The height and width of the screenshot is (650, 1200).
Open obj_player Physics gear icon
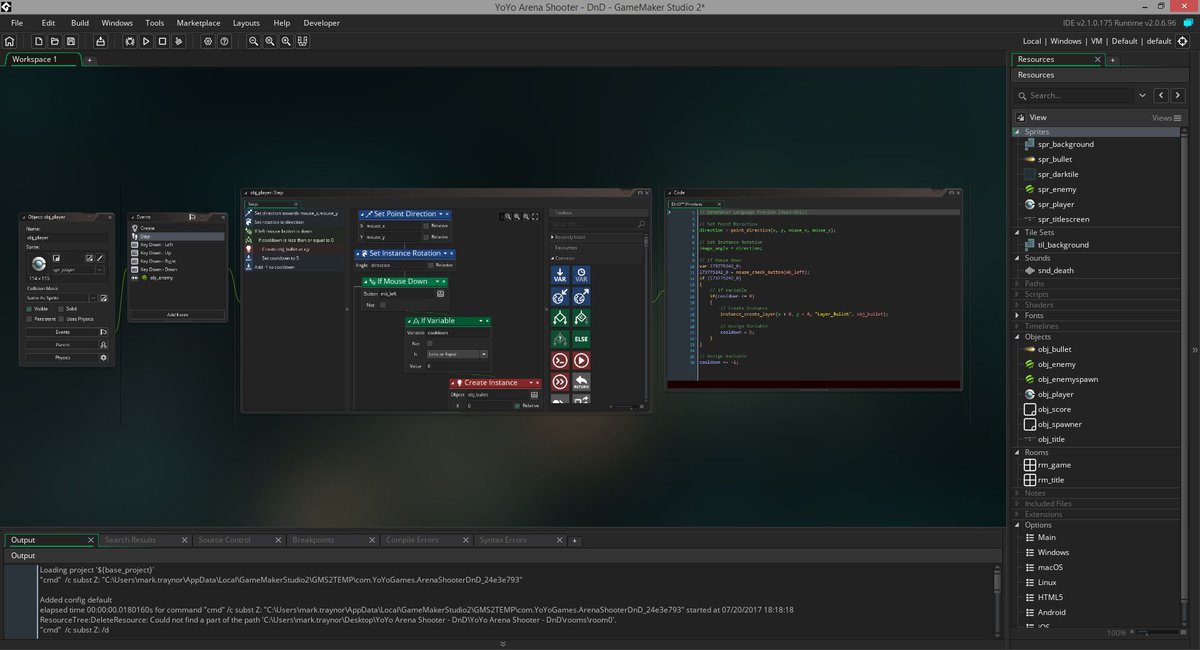[x=103, y=357]
